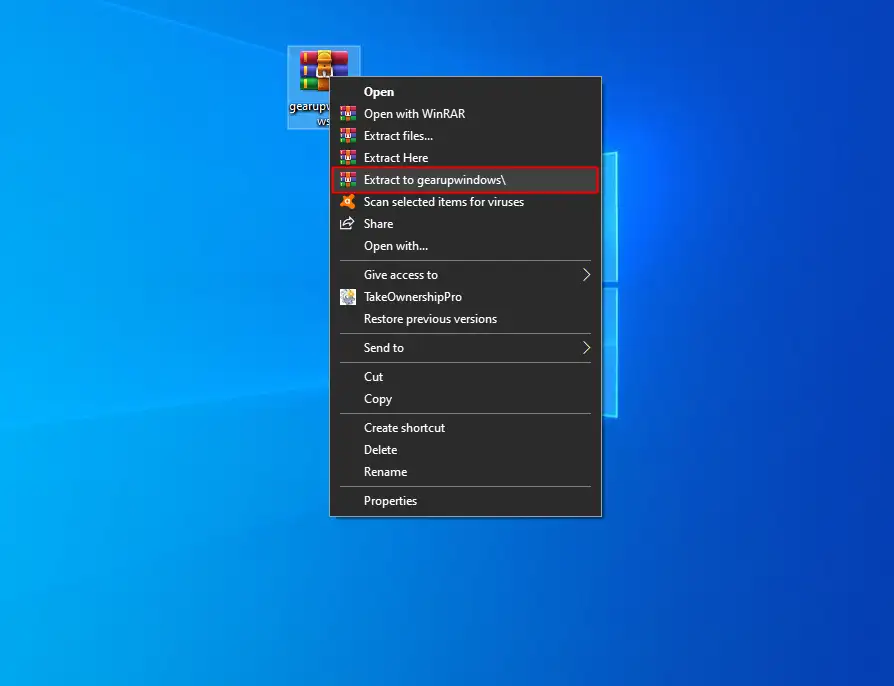Select Open with... menu entry
894x686 pixels.
click(x=465, y=246)
